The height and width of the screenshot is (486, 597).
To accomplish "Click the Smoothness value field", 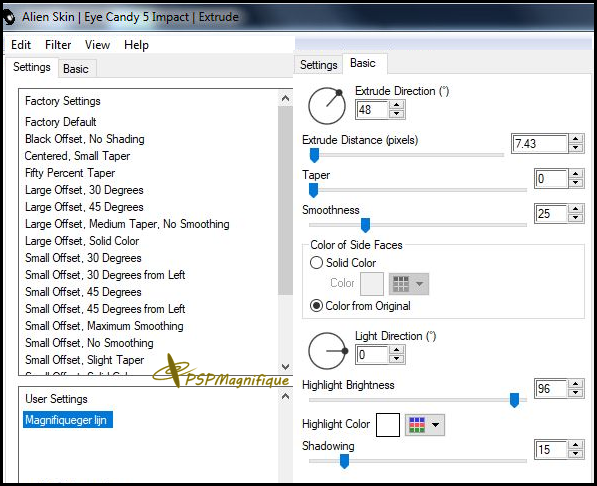I will pos(551,214).
